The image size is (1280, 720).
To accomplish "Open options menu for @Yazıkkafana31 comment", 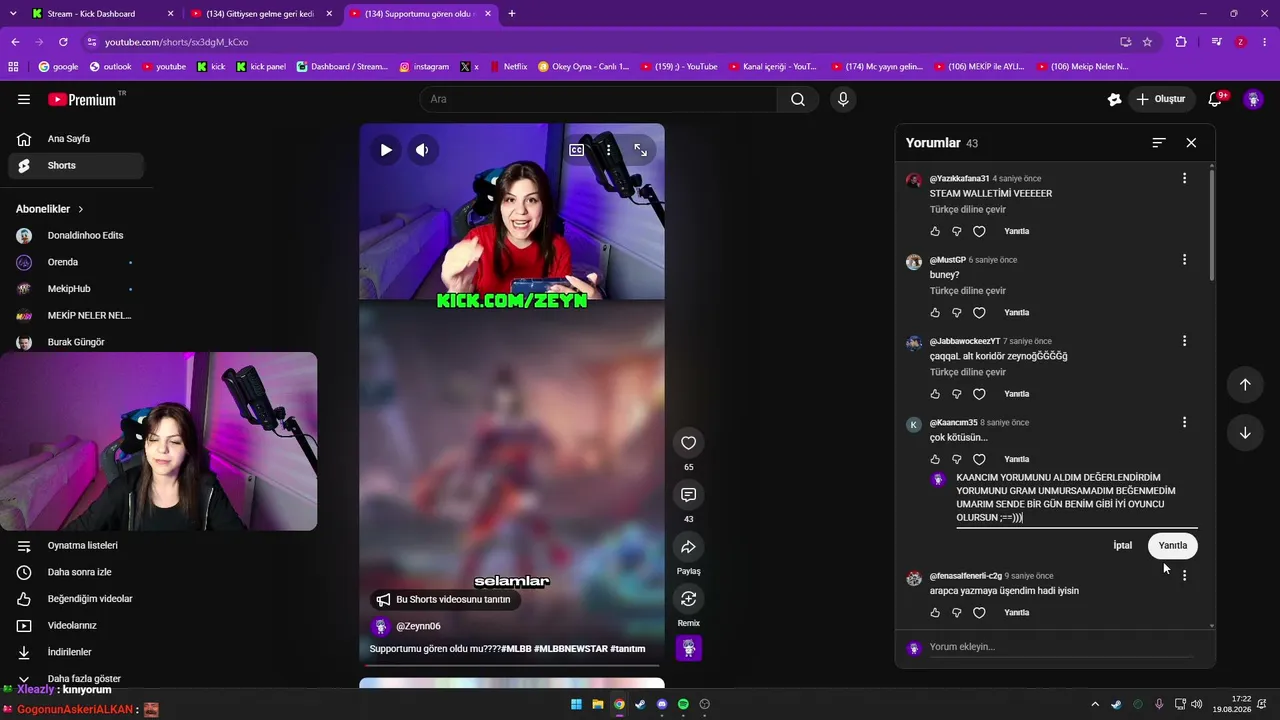I will (x=1184, y=178).
